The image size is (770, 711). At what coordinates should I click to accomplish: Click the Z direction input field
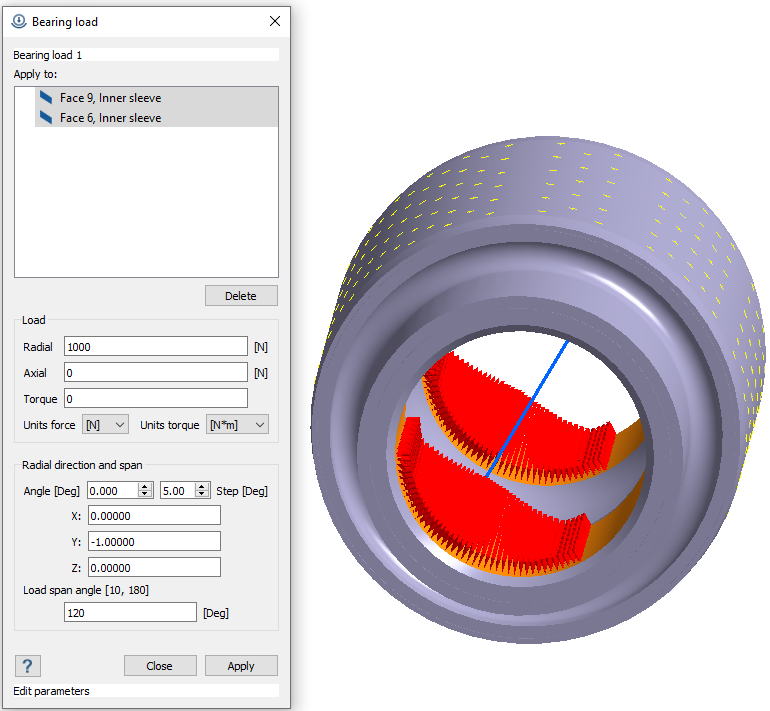coord(154,568)
